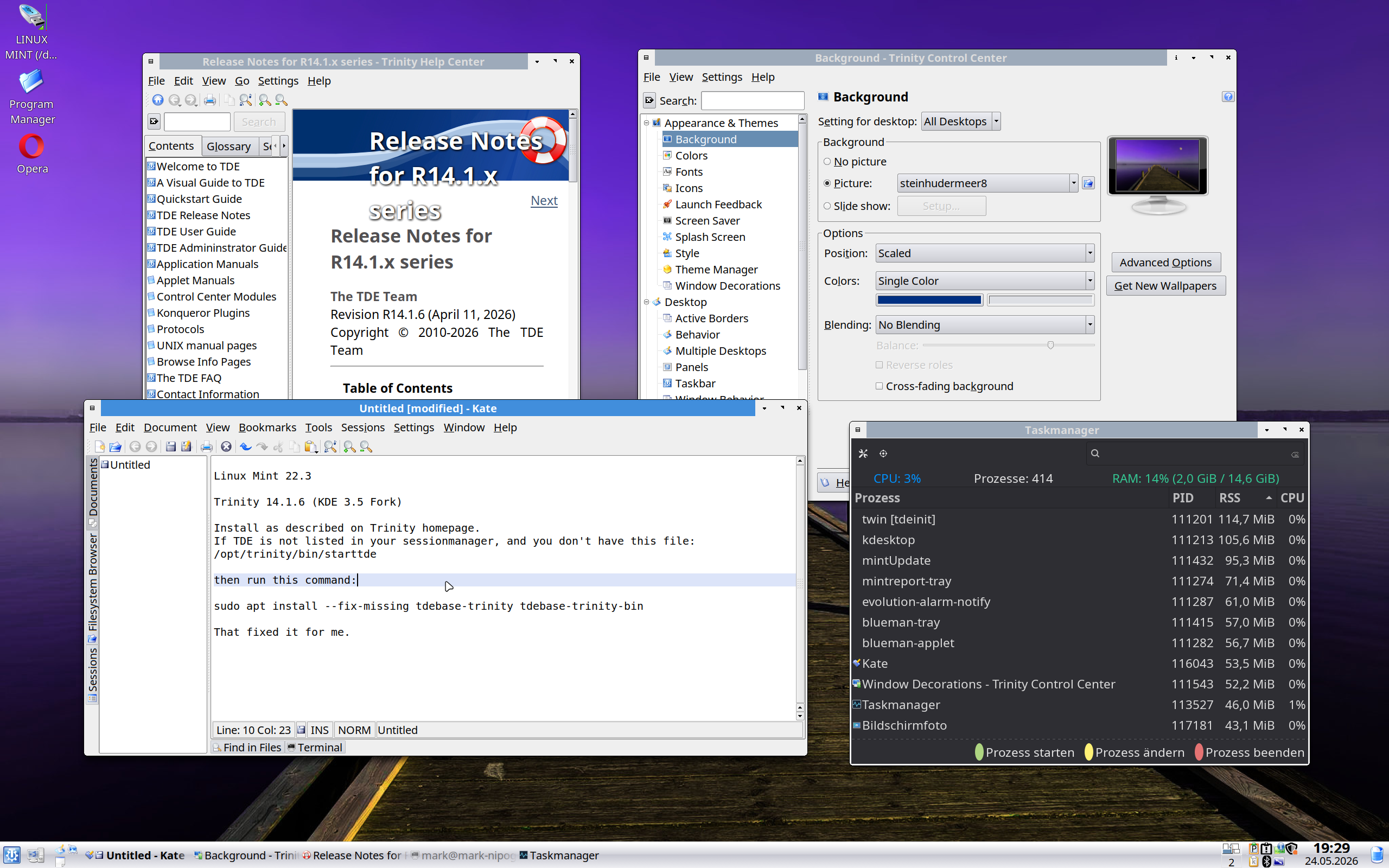
Task: Click the trash icon on the panel
Action: coord(1377,855)
